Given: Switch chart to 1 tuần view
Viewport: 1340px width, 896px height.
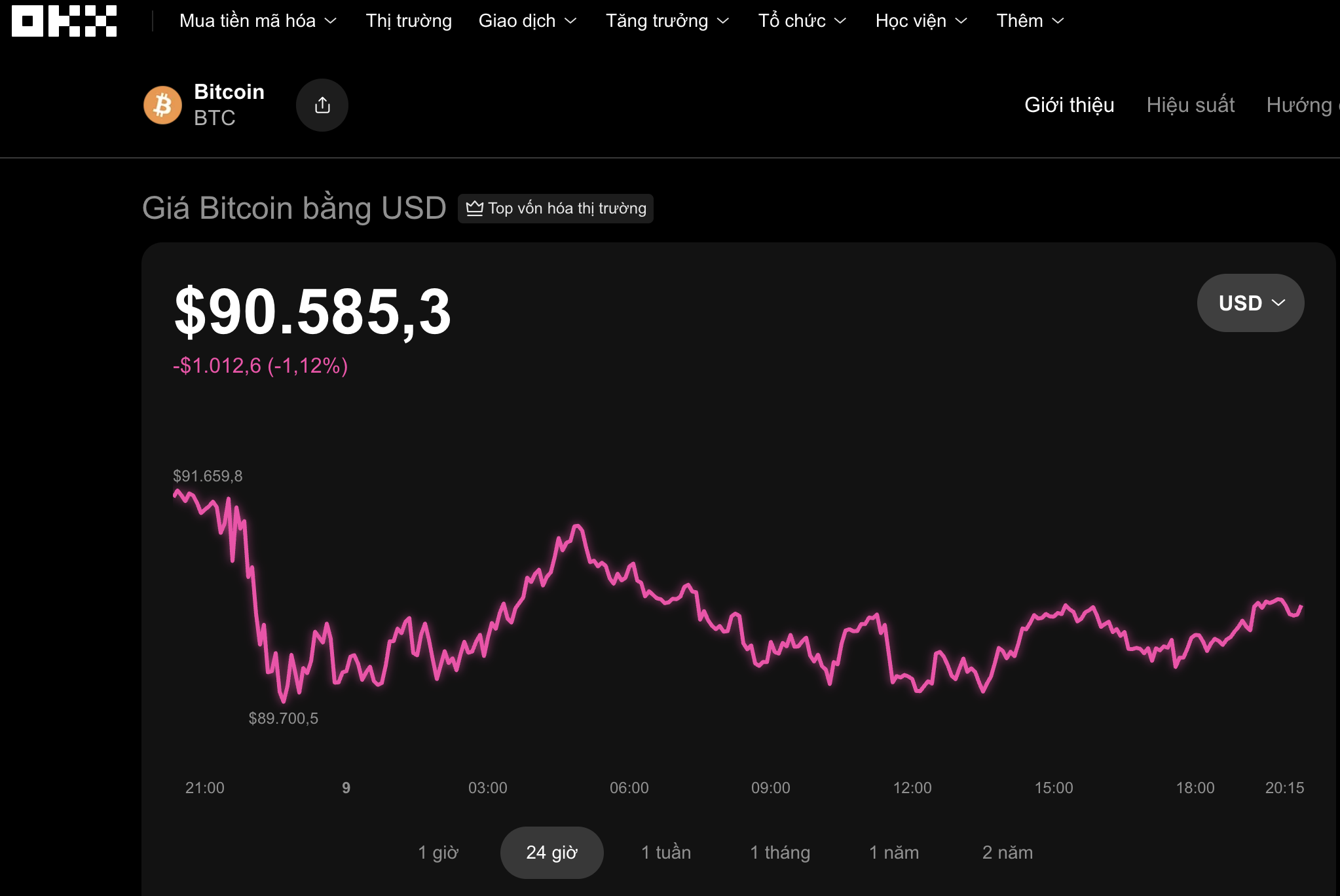Looking at the screenshot, I should click(x=665, y=852).
